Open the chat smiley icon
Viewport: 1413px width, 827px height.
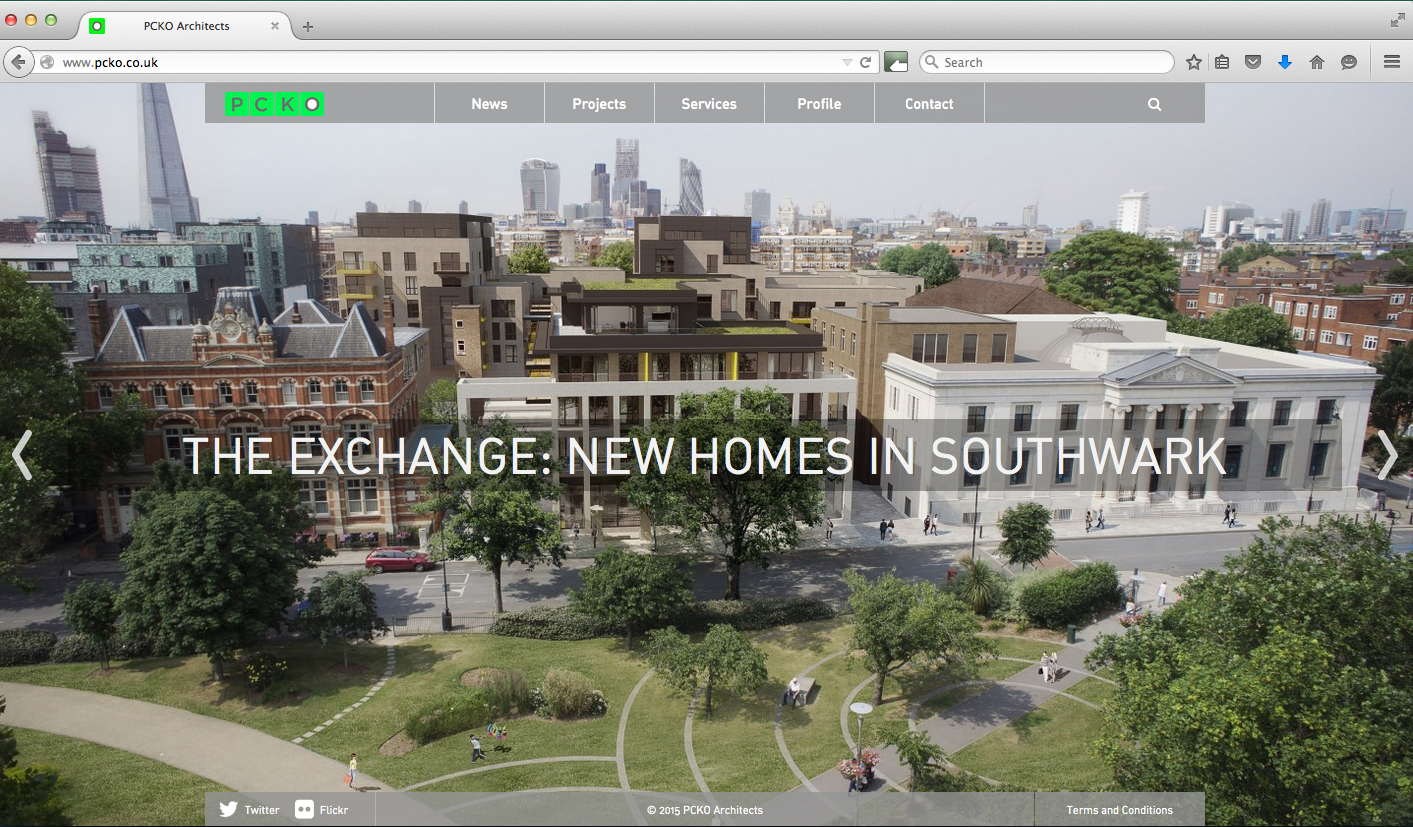1349,62
